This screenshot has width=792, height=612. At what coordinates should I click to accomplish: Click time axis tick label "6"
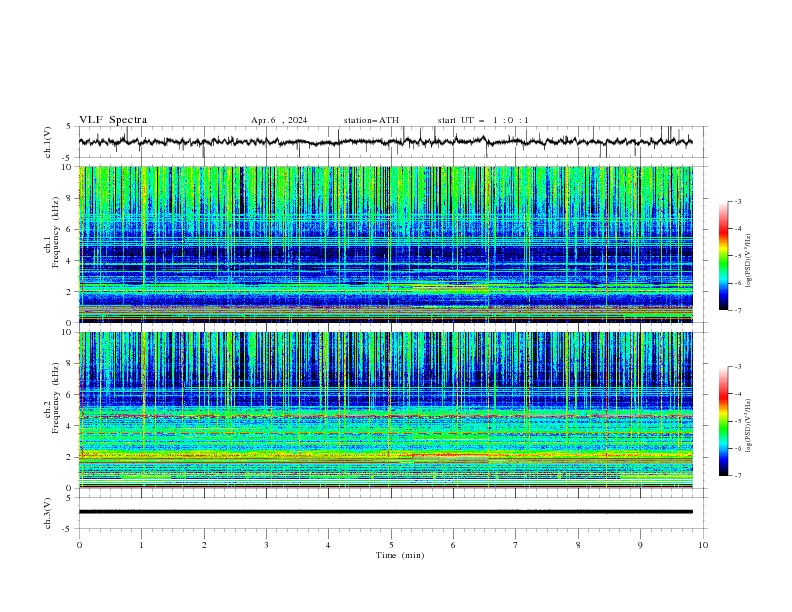(454, 545)
